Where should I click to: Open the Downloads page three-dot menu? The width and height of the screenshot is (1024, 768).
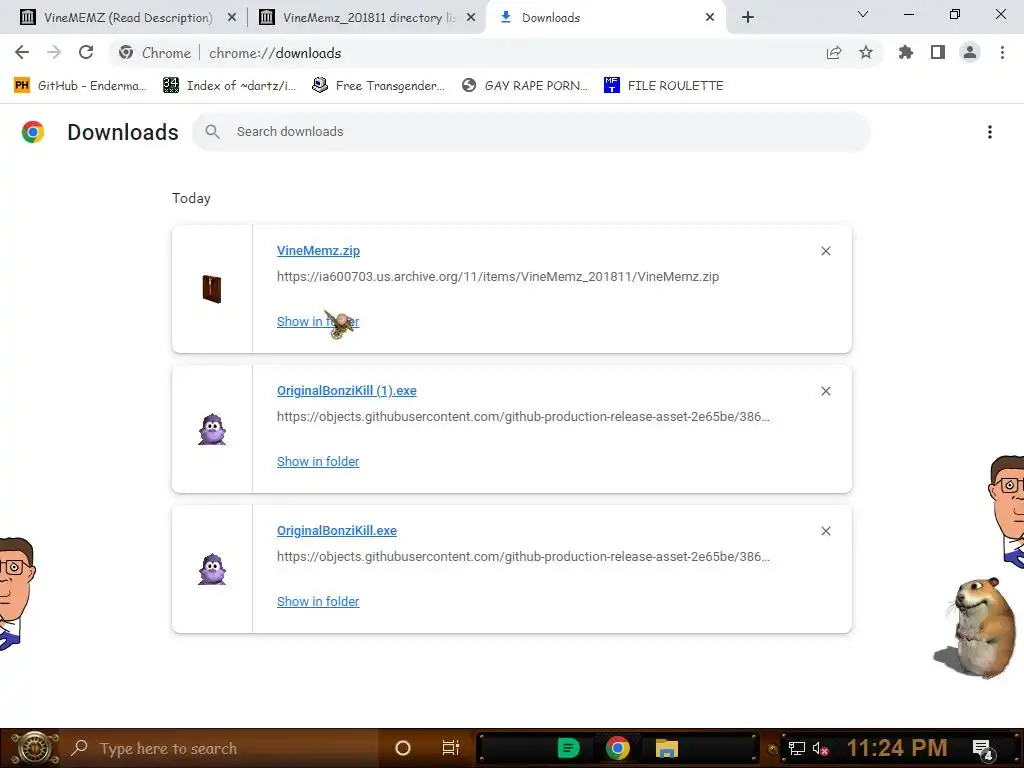[990, 132]
